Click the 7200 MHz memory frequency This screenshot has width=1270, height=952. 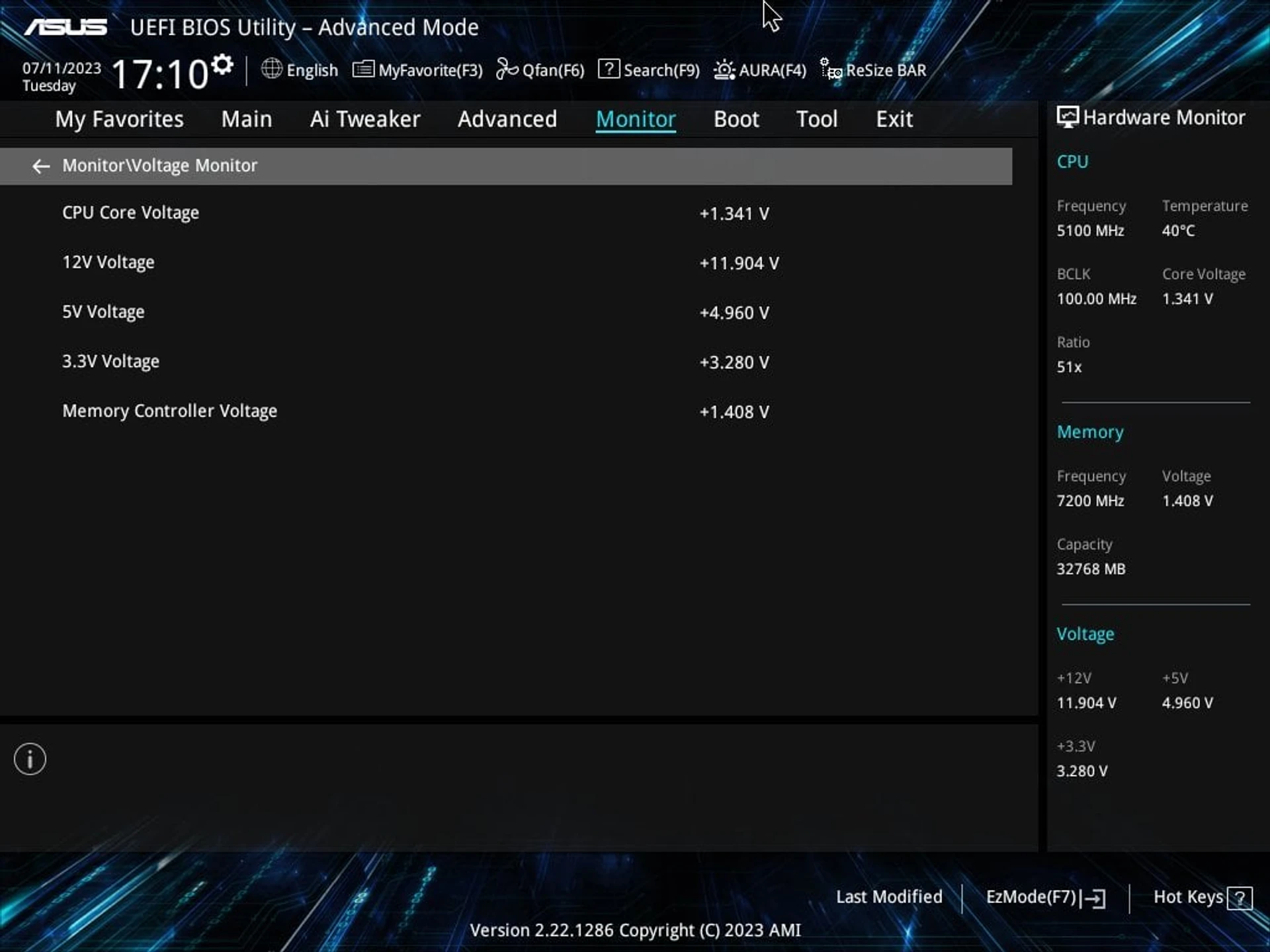point(1090,501)
